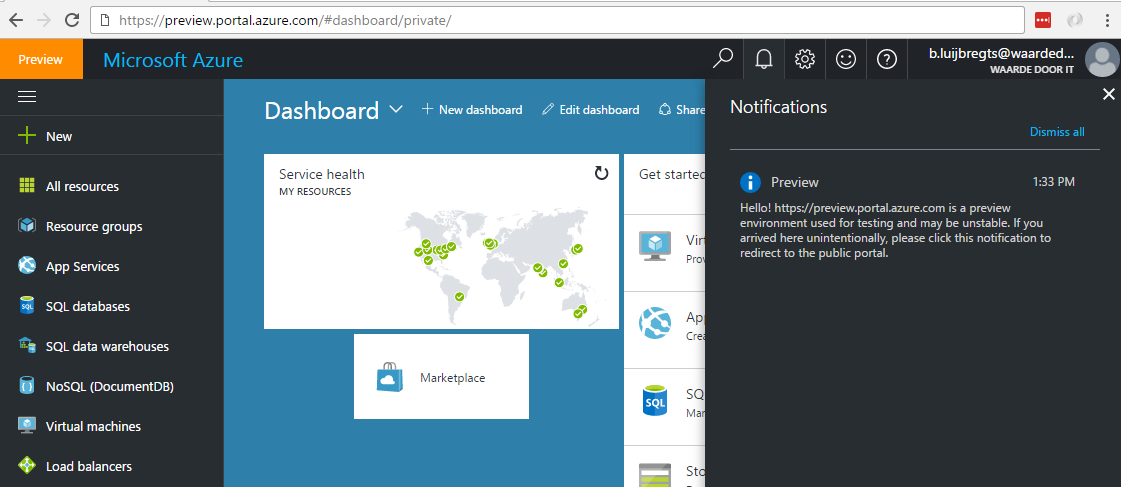Collapse the sidebar with hamburger icon

pyautogui.click(x=27, y=97)
